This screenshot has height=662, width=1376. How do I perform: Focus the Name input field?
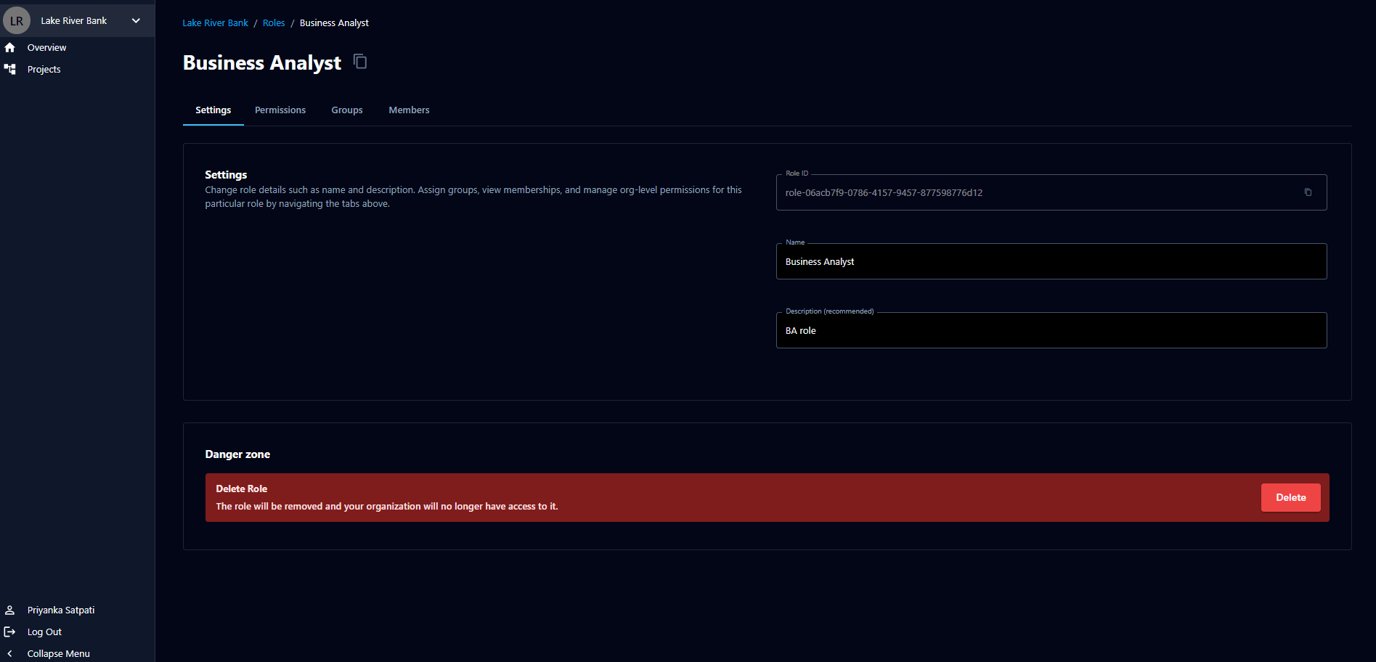click(1051, 261)
